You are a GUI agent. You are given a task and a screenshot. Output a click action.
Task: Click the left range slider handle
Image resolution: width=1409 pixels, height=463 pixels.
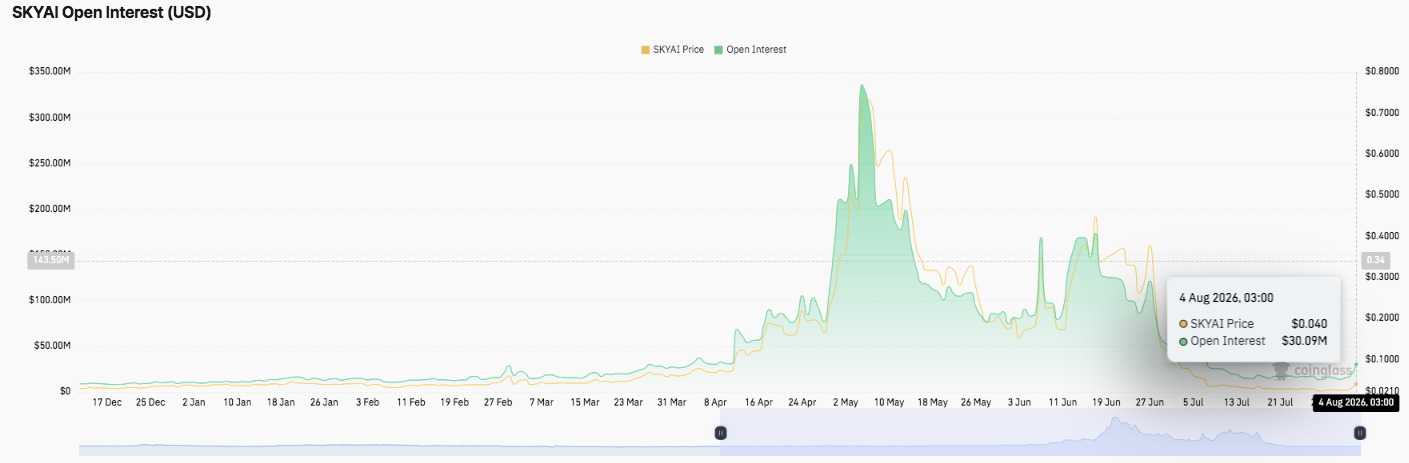[x=720, y=432]
